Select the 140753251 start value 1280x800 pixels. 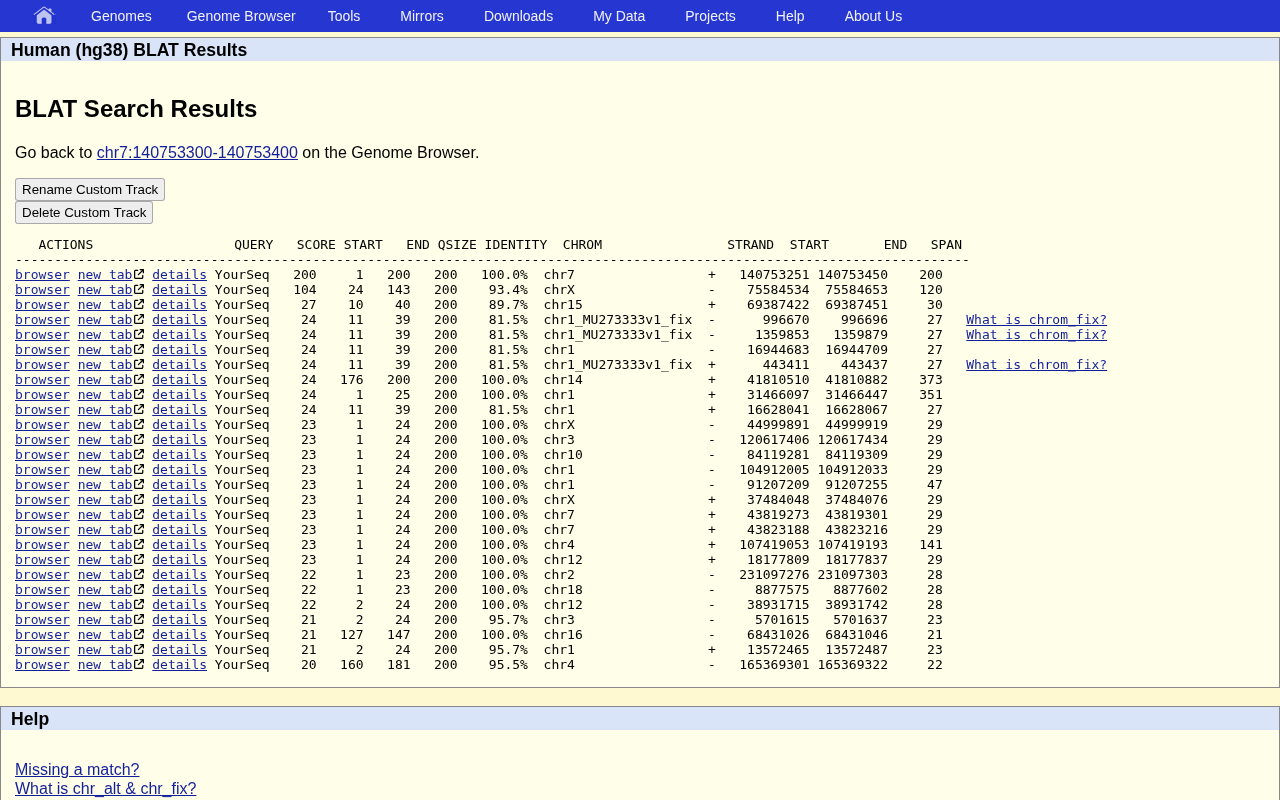tap(774, 275)
